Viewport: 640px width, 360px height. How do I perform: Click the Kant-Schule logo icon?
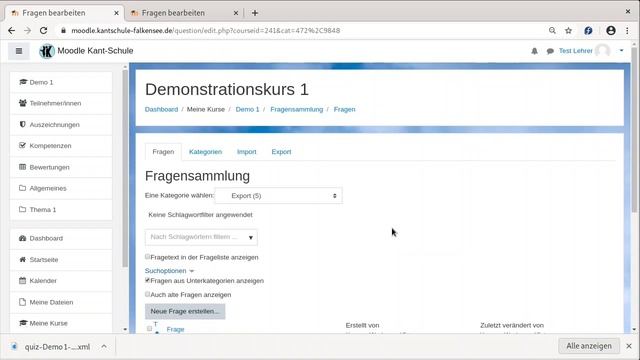47,51
